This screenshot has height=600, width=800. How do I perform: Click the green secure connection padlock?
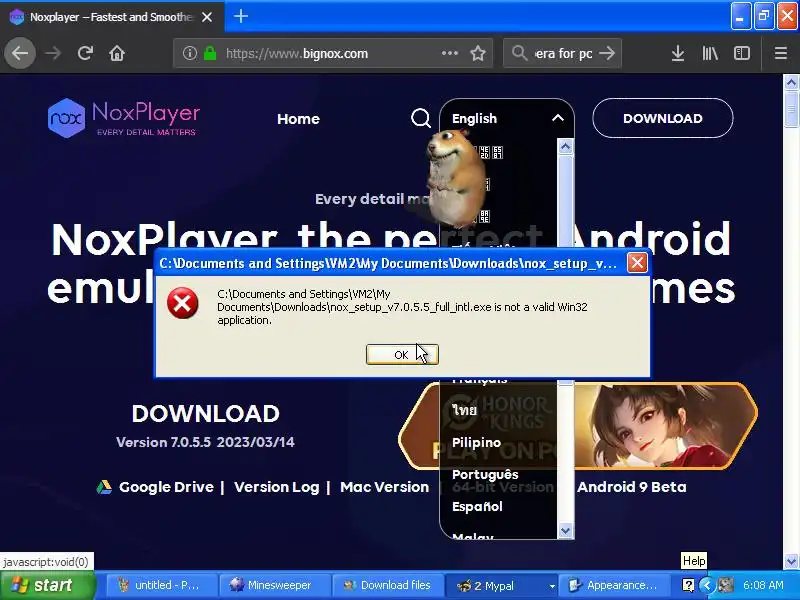(210, 53)
